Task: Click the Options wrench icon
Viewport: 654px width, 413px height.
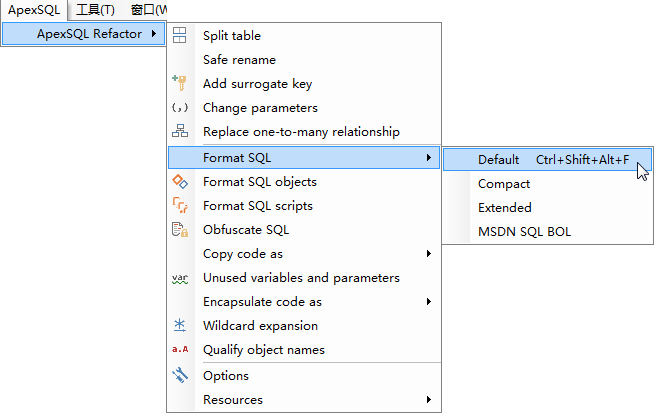Action: (180, 376)
